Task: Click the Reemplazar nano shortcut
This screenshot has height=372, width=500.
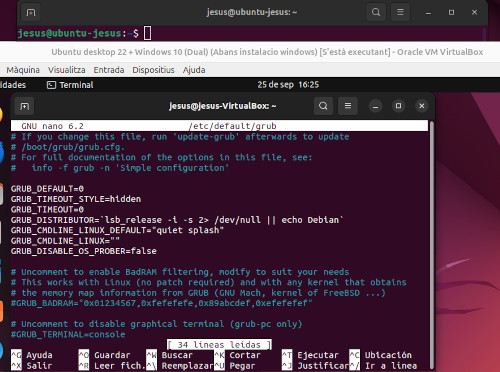Action: click(x=180, y=366)
